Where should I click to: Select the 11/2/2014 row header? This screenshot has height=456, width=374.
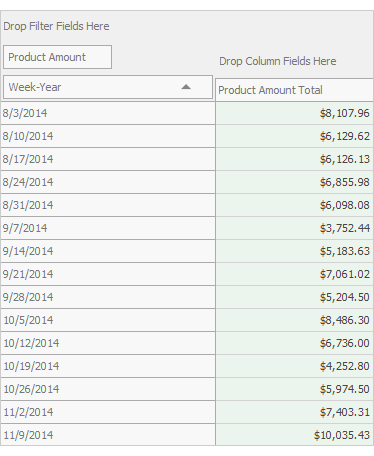(x=108, y=412)
